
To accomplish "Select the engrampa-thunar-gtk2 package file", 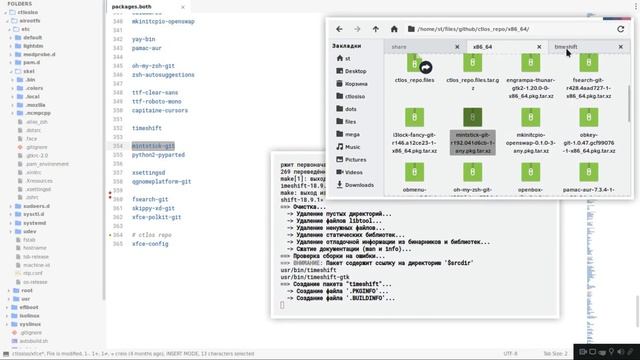I will [531, 76].
